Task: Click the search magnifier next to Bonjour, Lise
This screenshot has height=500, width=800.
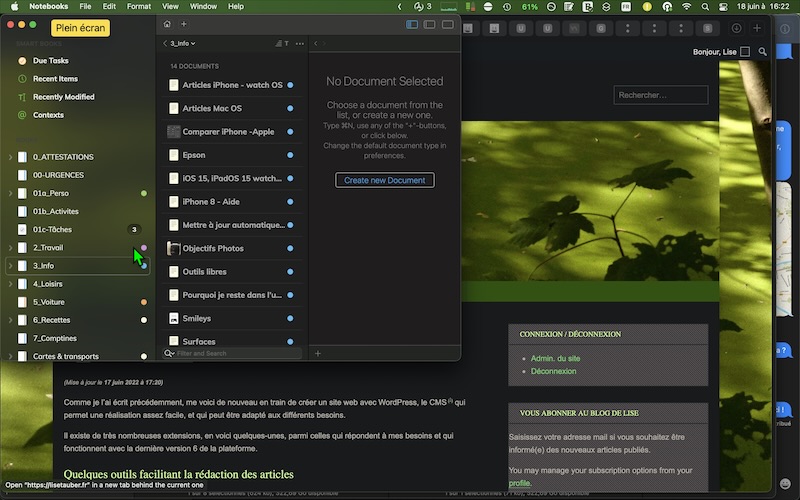Action: tap(763, 52)
